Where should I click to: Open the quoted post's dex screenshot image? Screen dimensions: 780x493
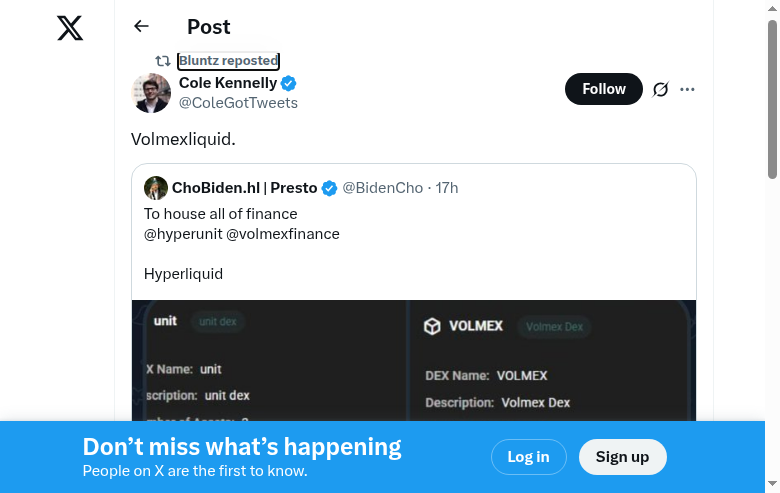point(414,360)
